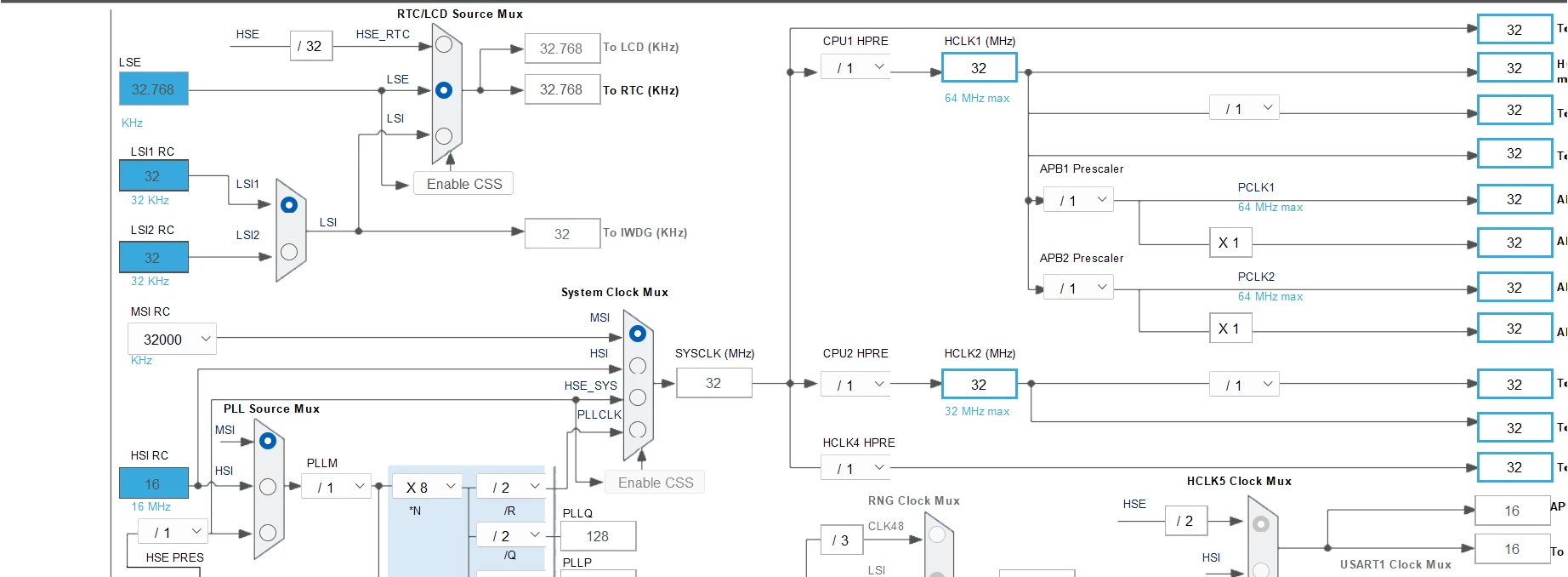1568x577 pixels.
Task: Click the HSE '/ 32' divider box
Action: 311,46
